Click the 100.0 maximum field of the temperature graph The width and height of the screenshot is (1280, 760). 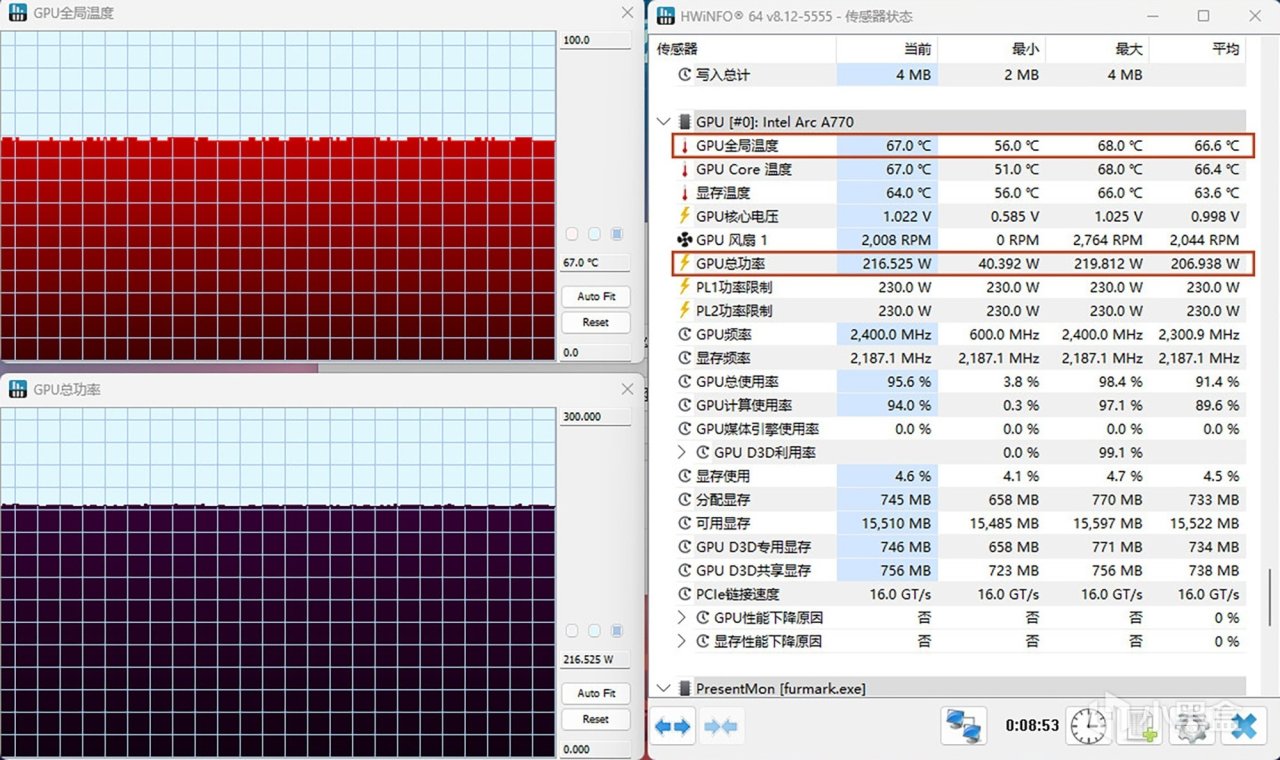pos(595,41)
